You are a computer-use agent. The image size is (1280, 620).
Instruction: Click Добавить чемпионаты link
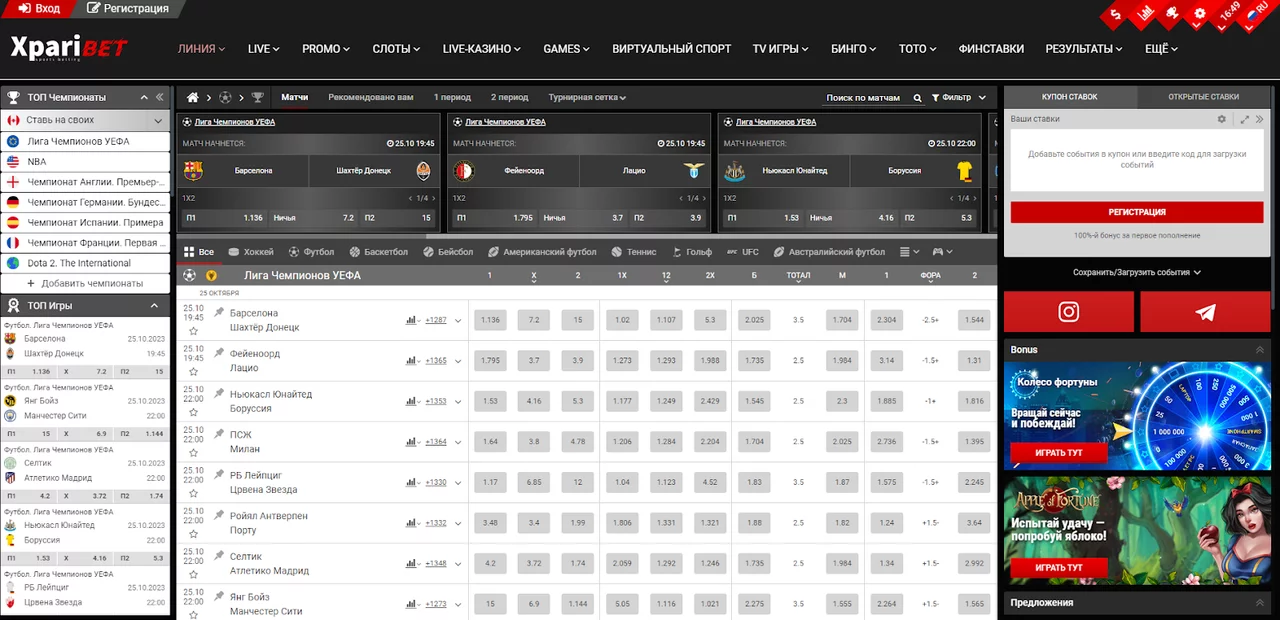coord(85,283)
